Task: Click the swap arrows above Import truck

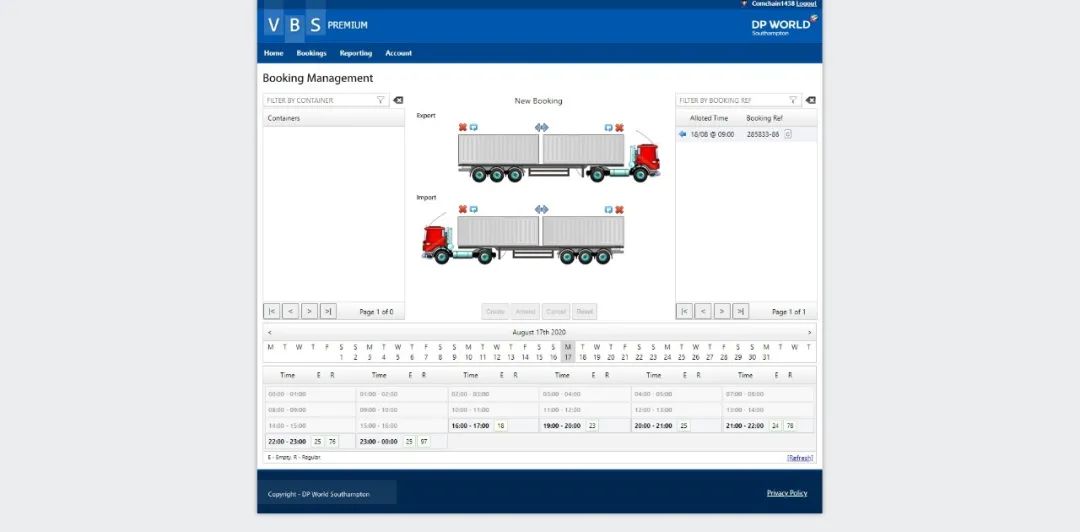Action: [541, 209]
